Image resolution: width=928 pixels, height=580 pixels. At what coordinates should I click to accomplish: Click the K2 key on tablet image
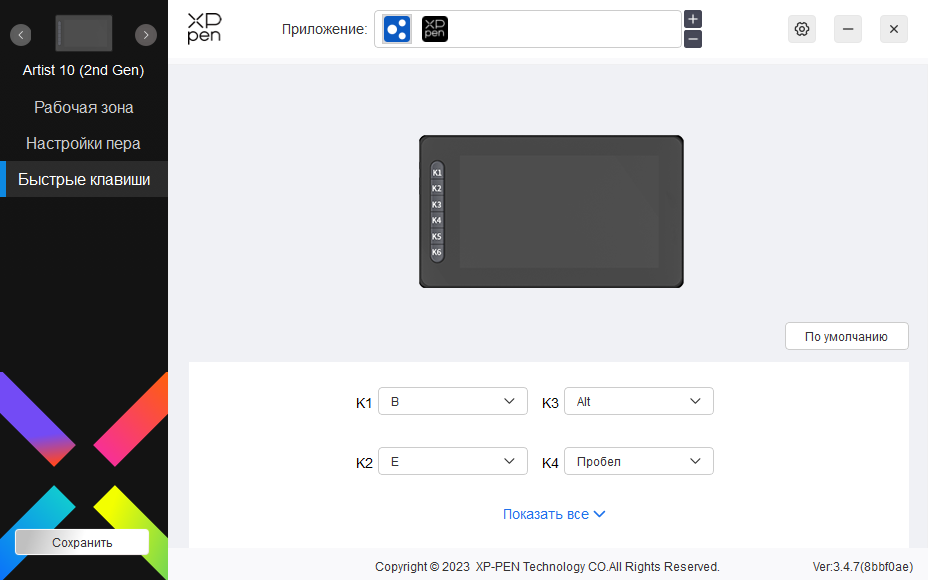pos(437,188)
